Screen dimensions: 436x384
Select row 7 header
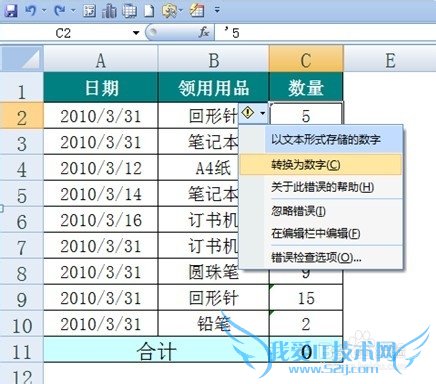click(22, 246)
